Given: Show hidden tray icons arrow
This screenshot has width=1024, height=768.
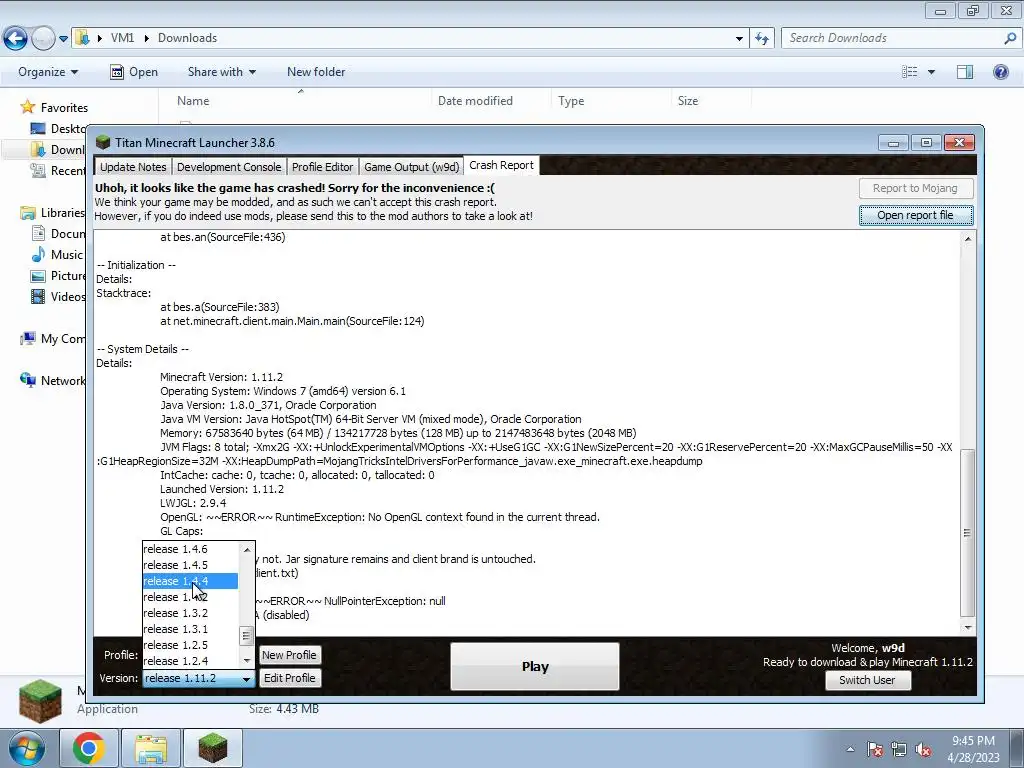Looking at the screenshot, I should [x=850, y=749].
